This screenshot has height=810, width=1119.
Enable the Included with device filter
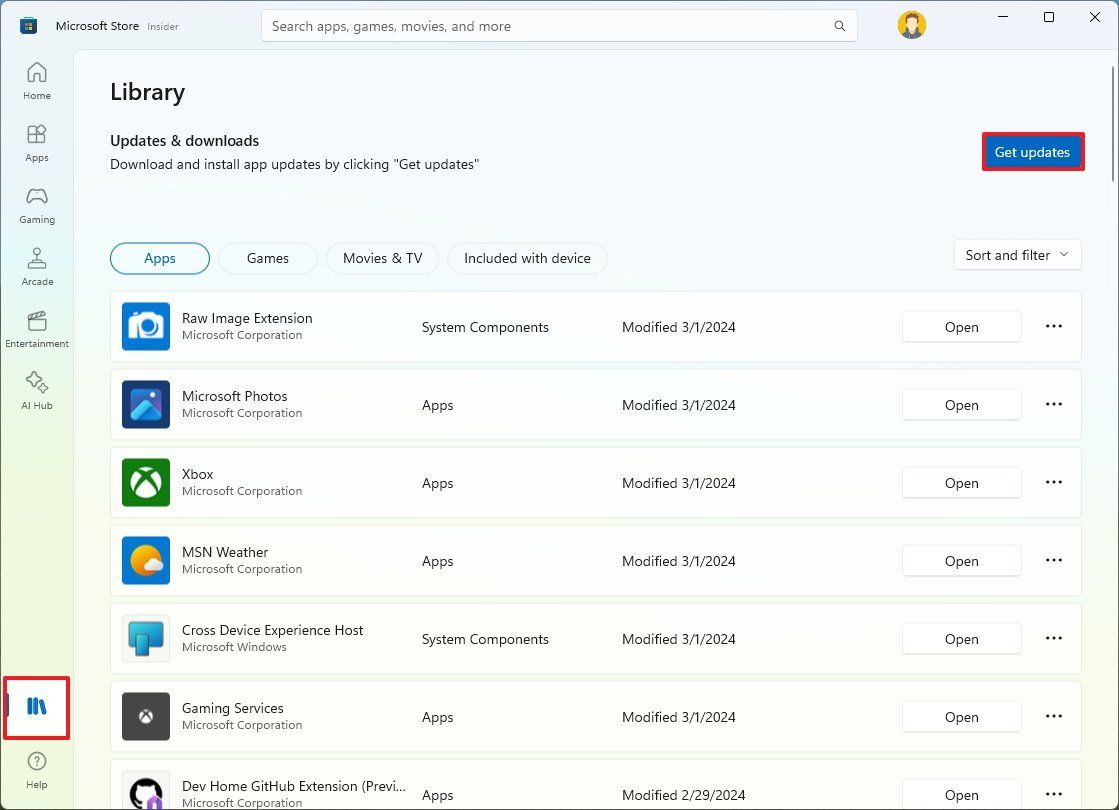point(527,258)
